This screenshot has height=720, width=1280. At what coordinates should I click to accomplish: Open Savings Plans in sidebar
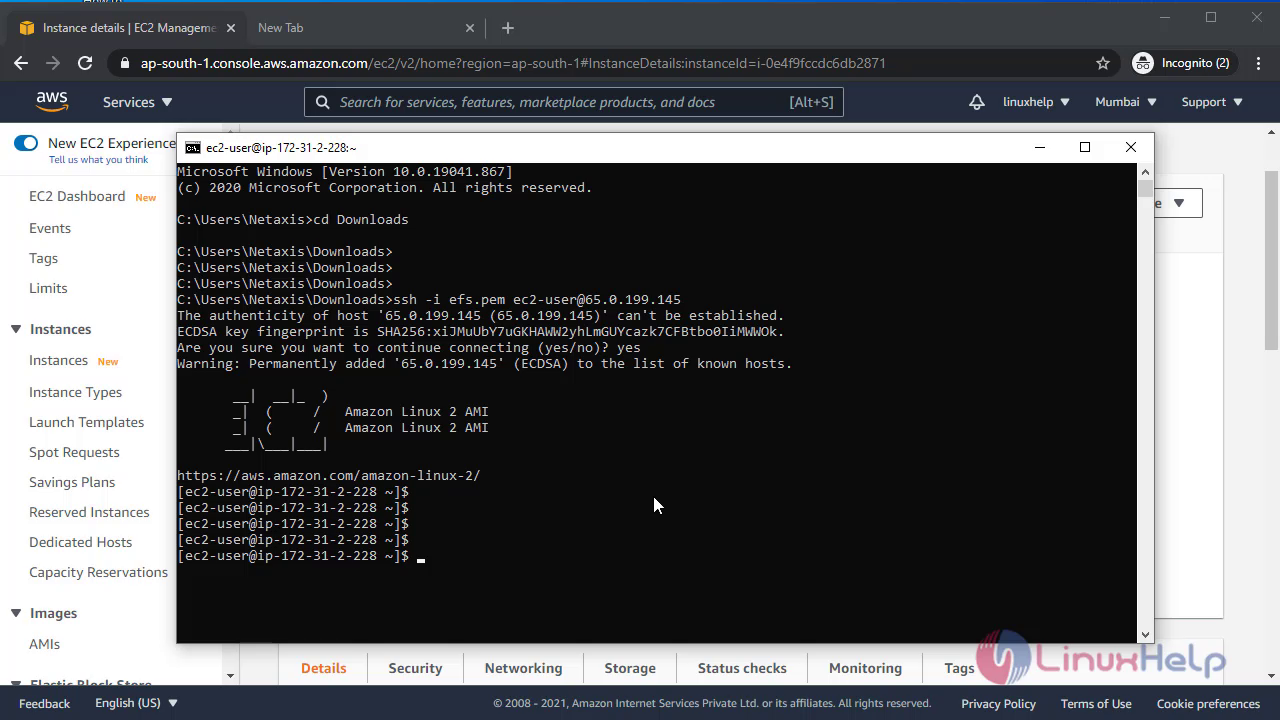[x=72, y=482]
